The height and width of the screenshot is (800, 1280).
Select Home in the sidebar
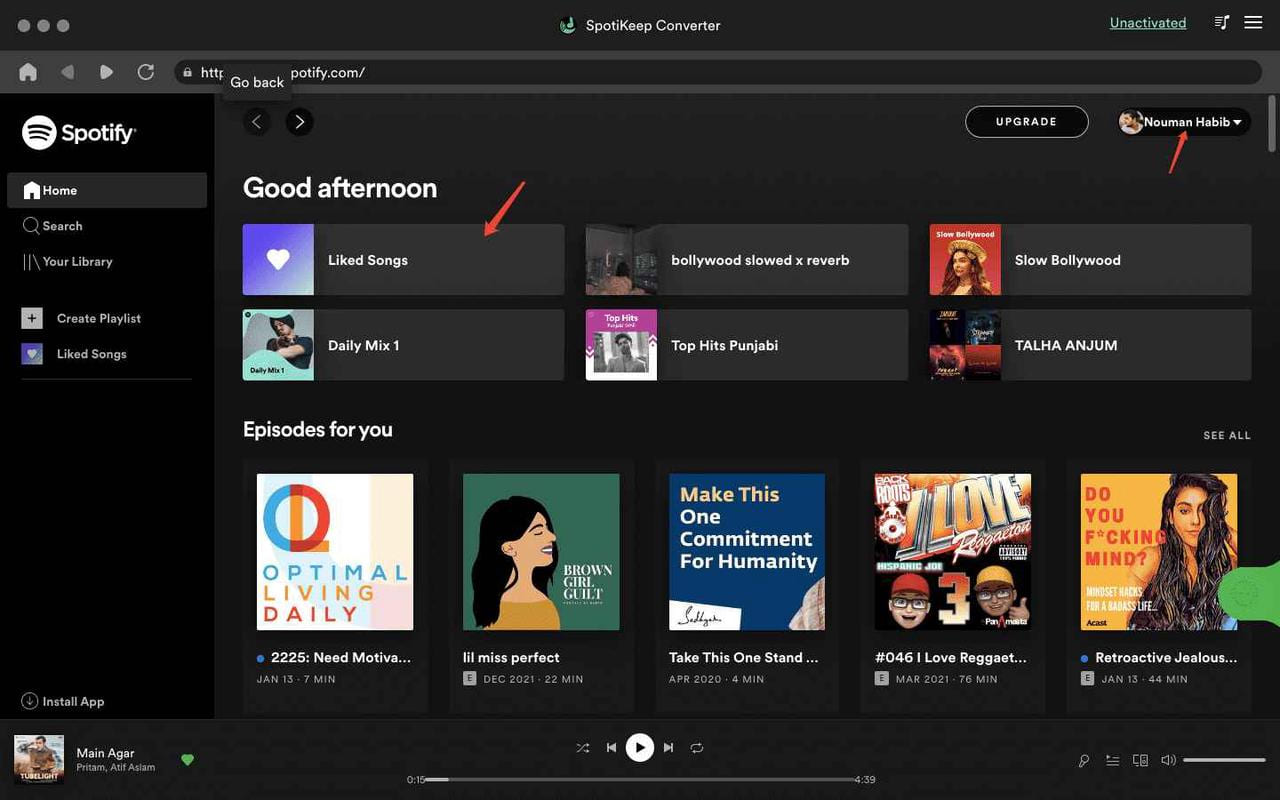tap(58, 190)
